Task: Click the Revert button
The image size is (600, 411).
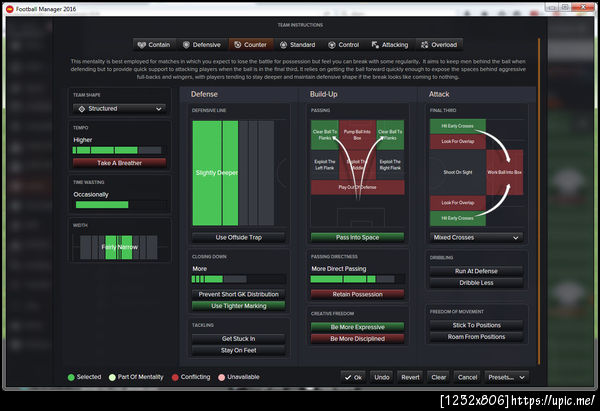Action: [x=410, y=377]
